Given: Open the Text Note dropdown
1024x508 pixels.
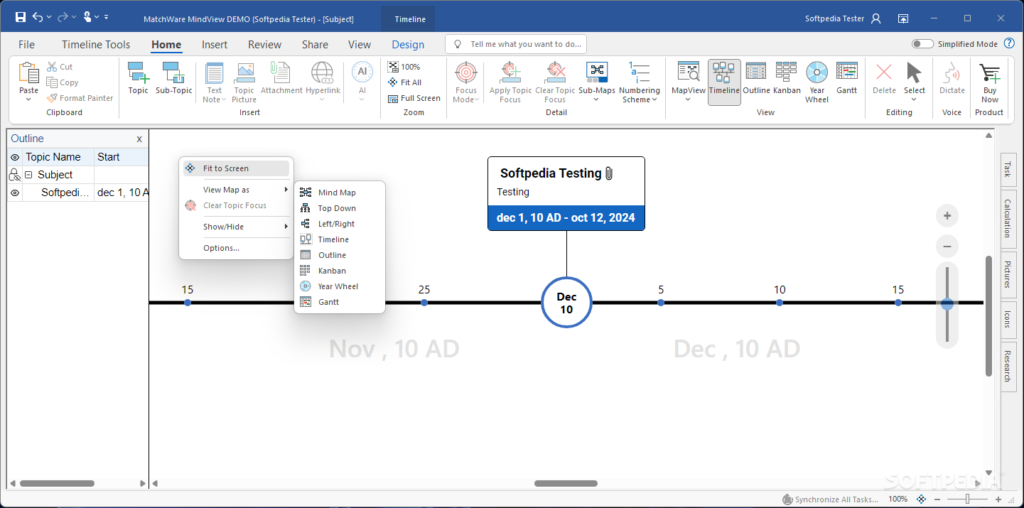Looking at the screenshot, I should click(224, 100).
